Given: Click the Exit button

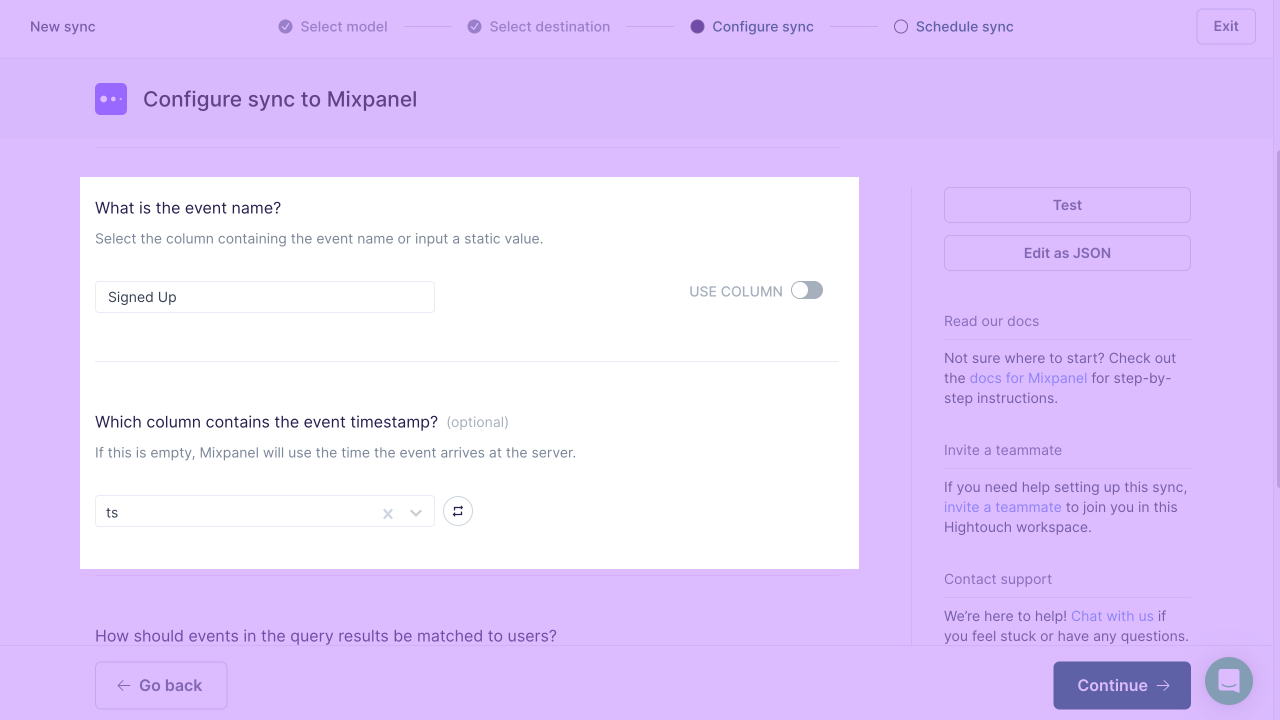Looking at the screenshot, I should click(1226, 27).
